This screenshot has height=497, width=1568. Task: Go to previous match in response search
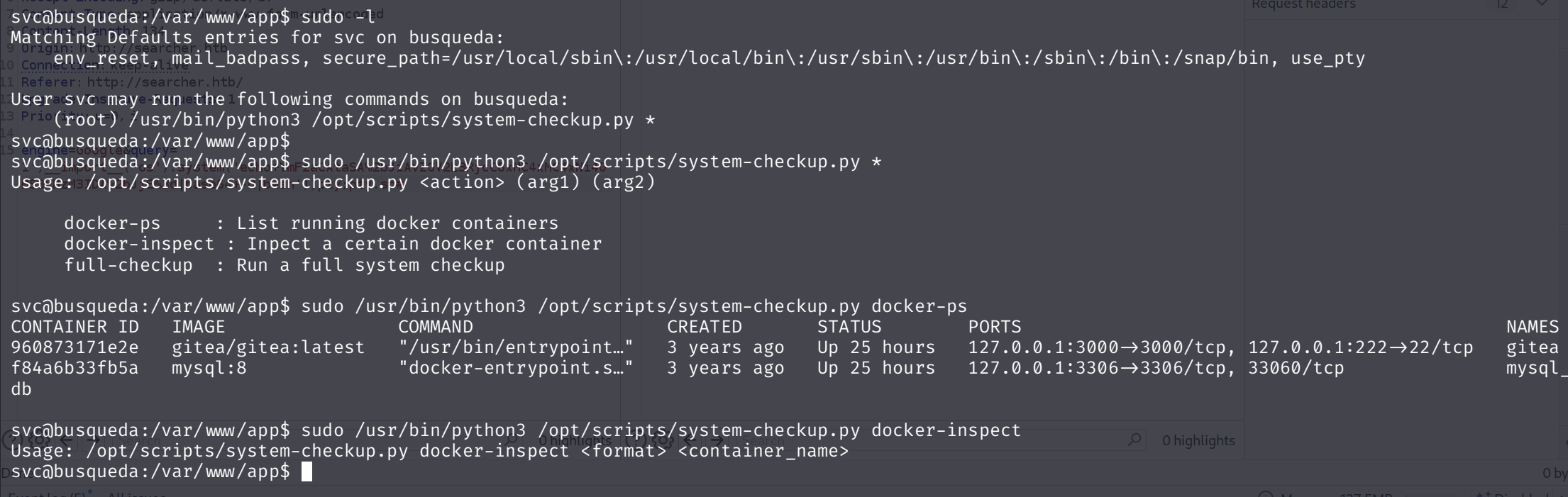(x=690, y=440)
